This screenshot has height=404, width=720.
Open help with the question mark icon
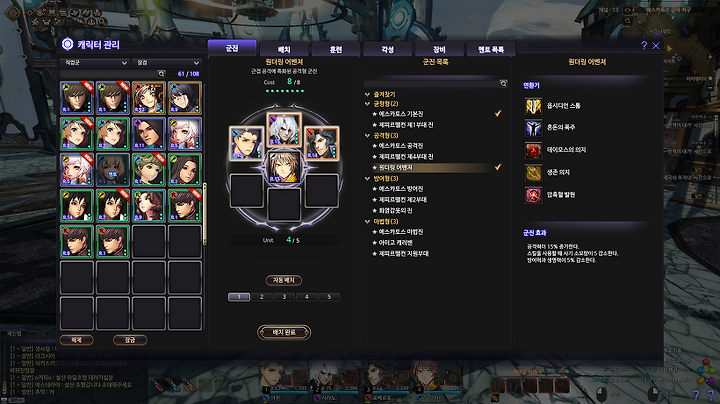[x=644, y=45]
